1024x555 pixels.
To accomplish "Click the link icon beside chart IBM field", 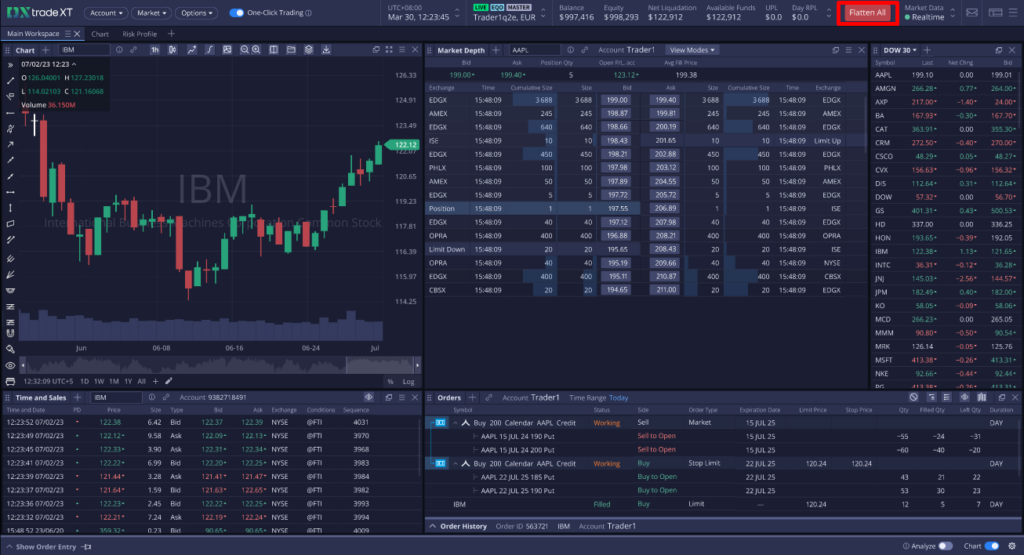I will point(133,50).
